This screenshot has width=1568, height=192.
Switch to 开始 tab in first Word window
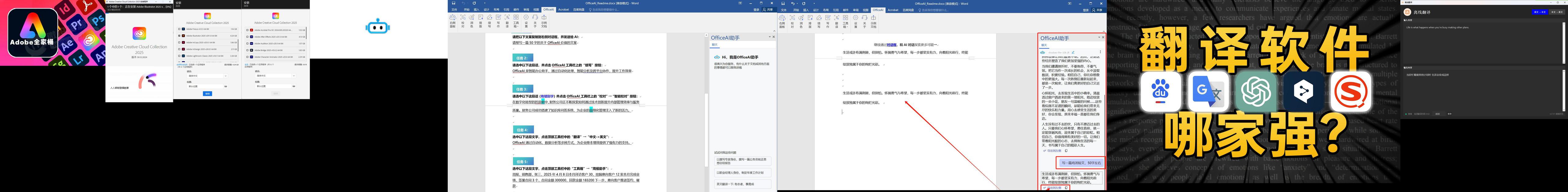[x=467, y=10]
